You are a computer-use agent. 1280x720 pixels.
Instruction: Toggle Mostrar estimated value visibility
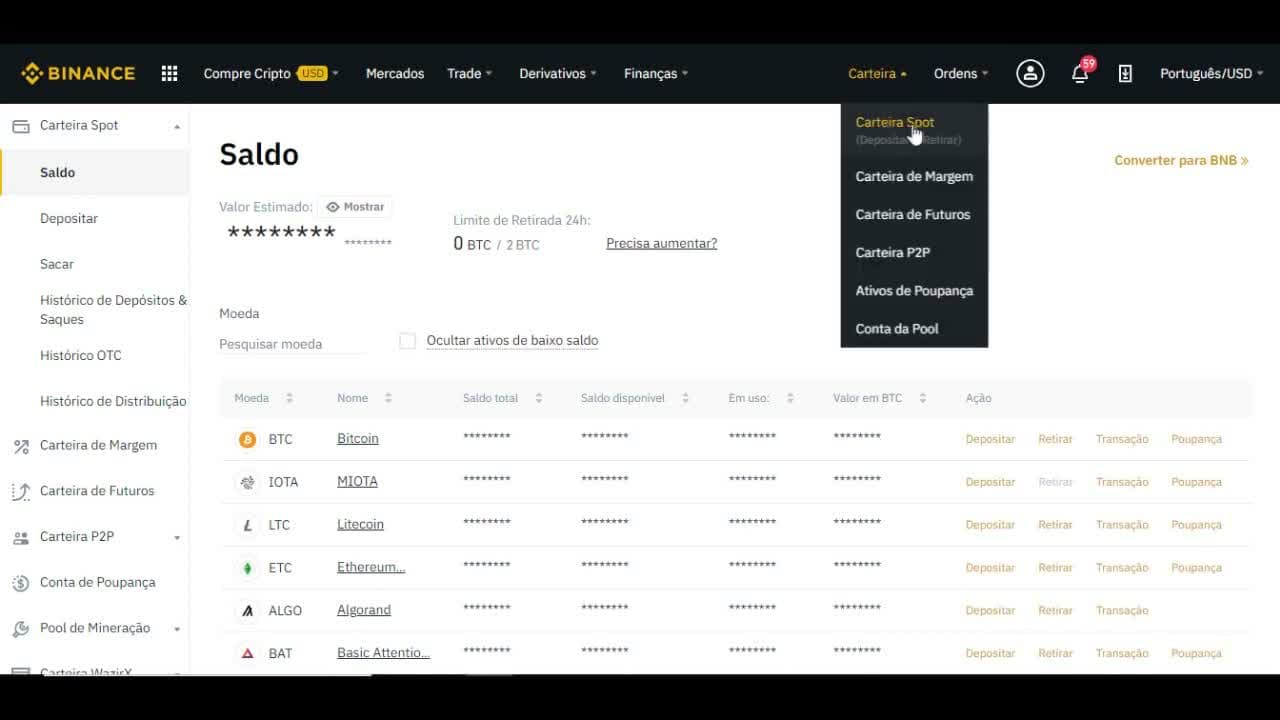(355, 207)
